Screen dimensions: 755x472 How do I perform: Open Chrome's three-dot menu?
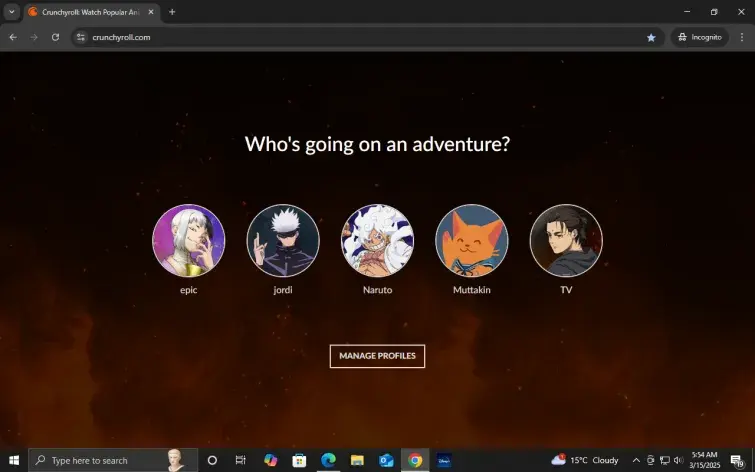click(742, 37)
